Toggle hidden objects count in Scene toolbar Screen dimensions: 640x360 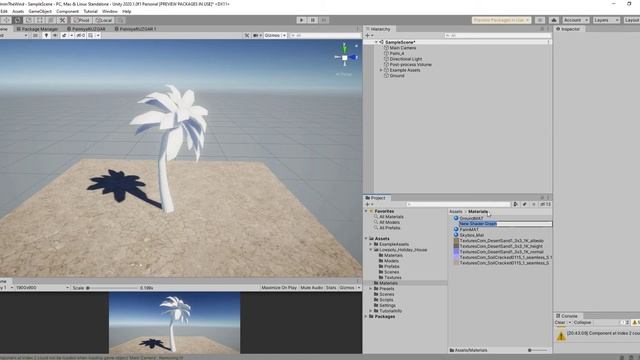coord(80,36)
